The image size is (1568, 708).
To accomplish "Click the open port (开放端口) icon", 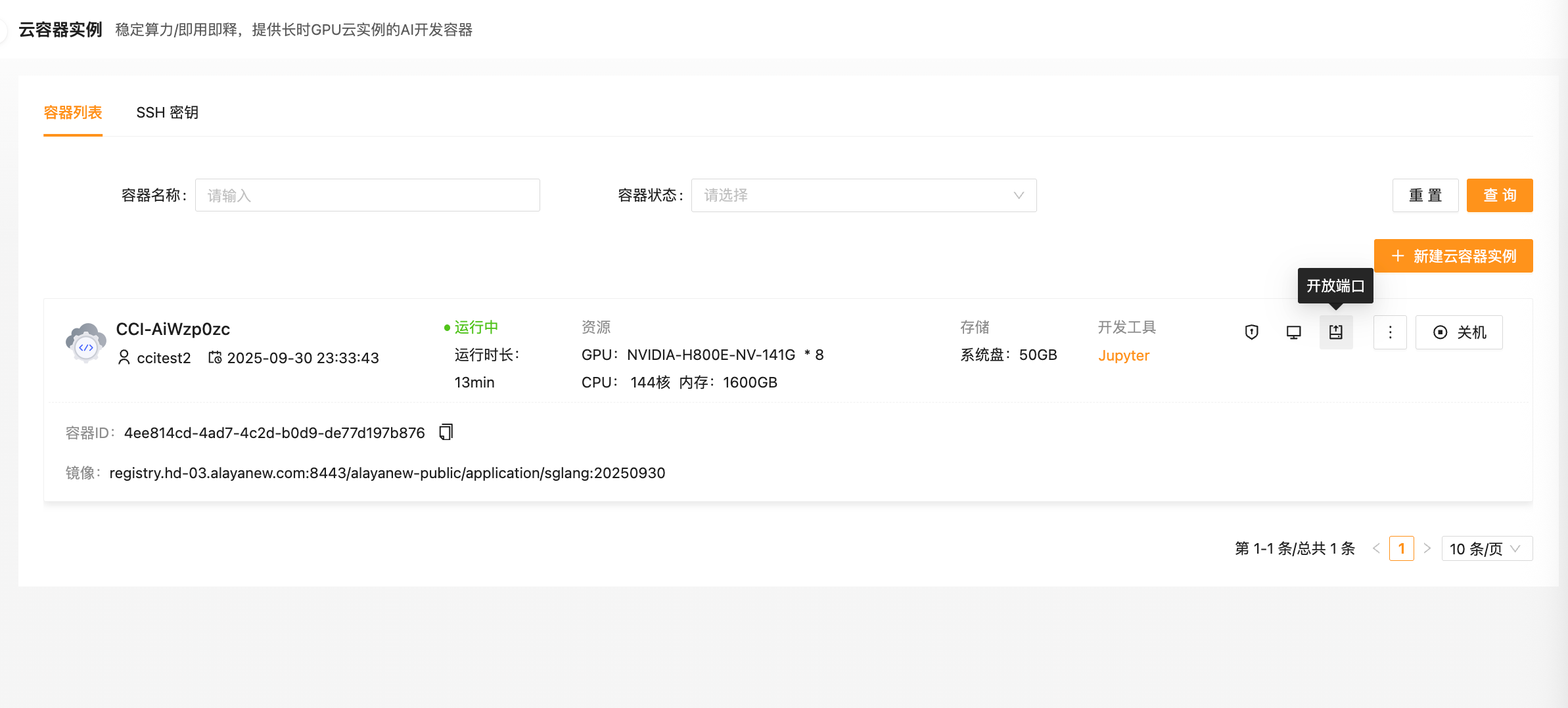I will pos(1335,332).
